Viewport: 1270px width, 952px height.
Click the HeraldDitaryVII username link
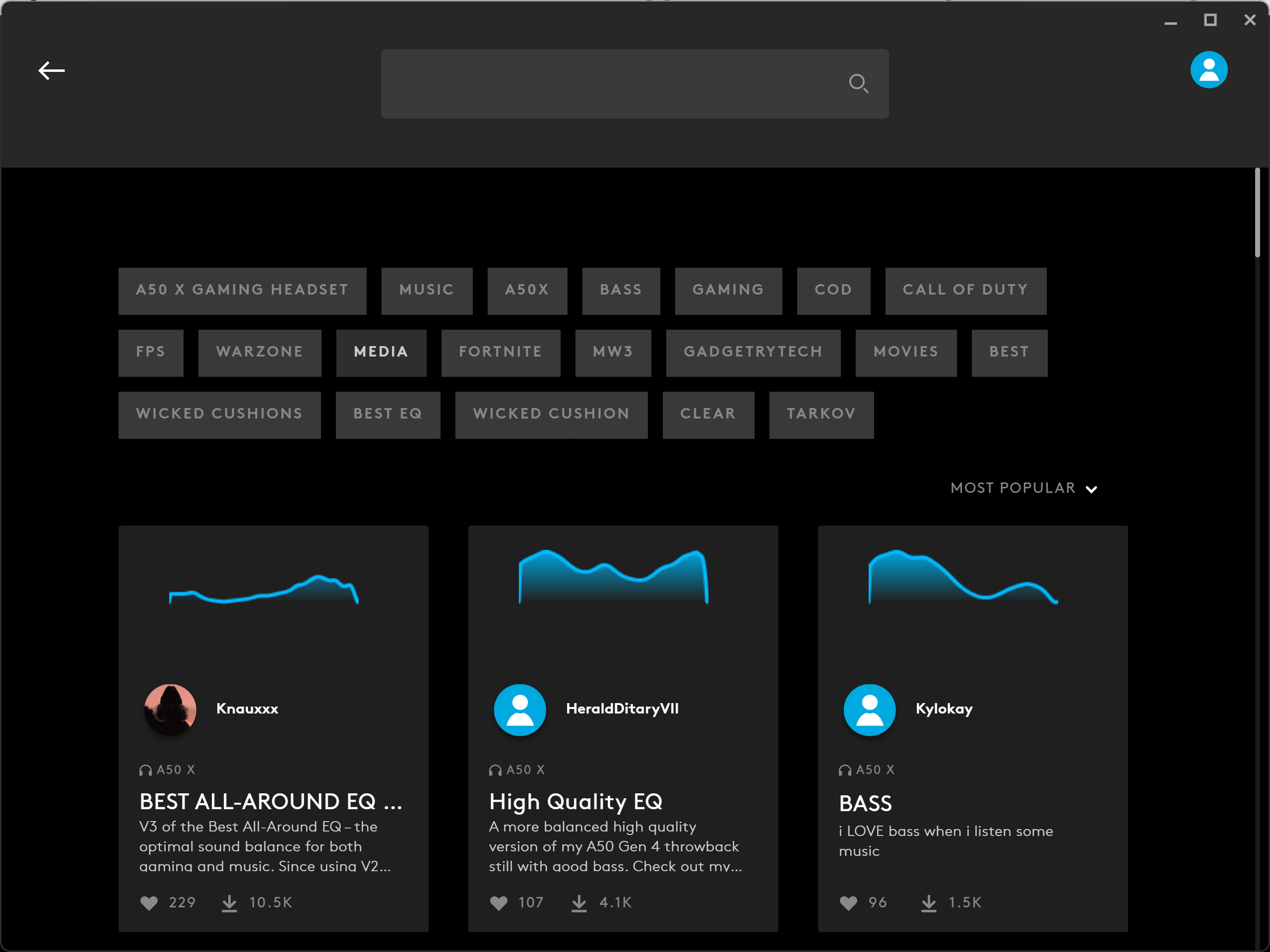pos(622,709)
